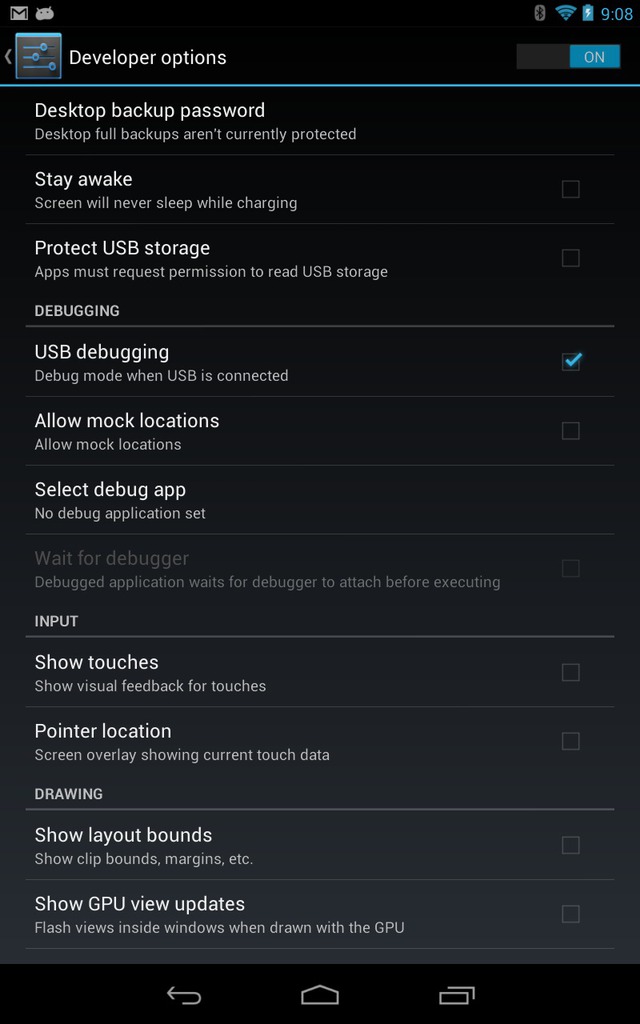Turn off the Developer options ON switch
The height and width of the screenshot is (1024, 640).
568,57
